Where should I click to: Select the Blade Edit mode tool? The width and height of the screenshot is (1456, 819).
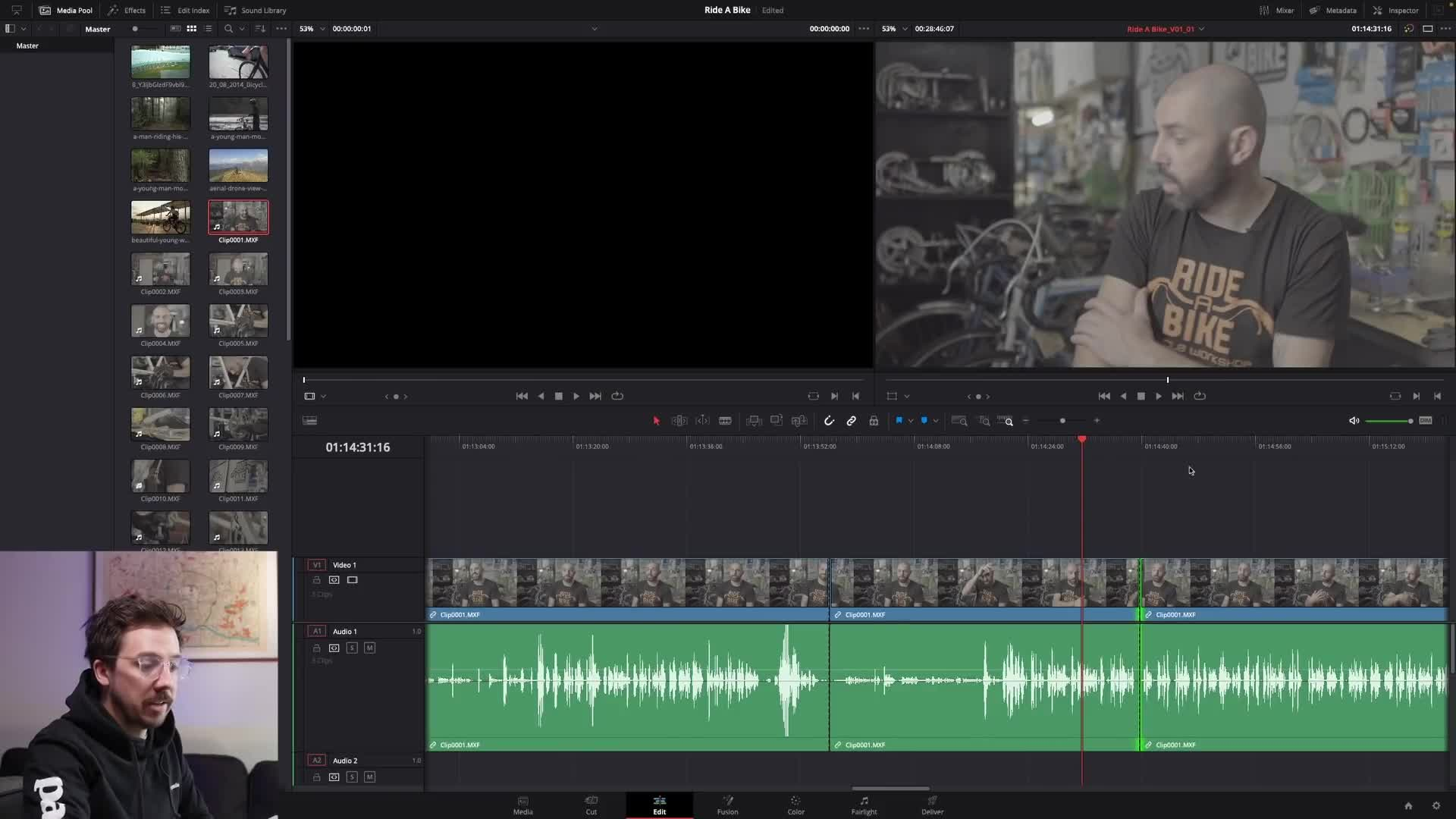tap(725, 420)
